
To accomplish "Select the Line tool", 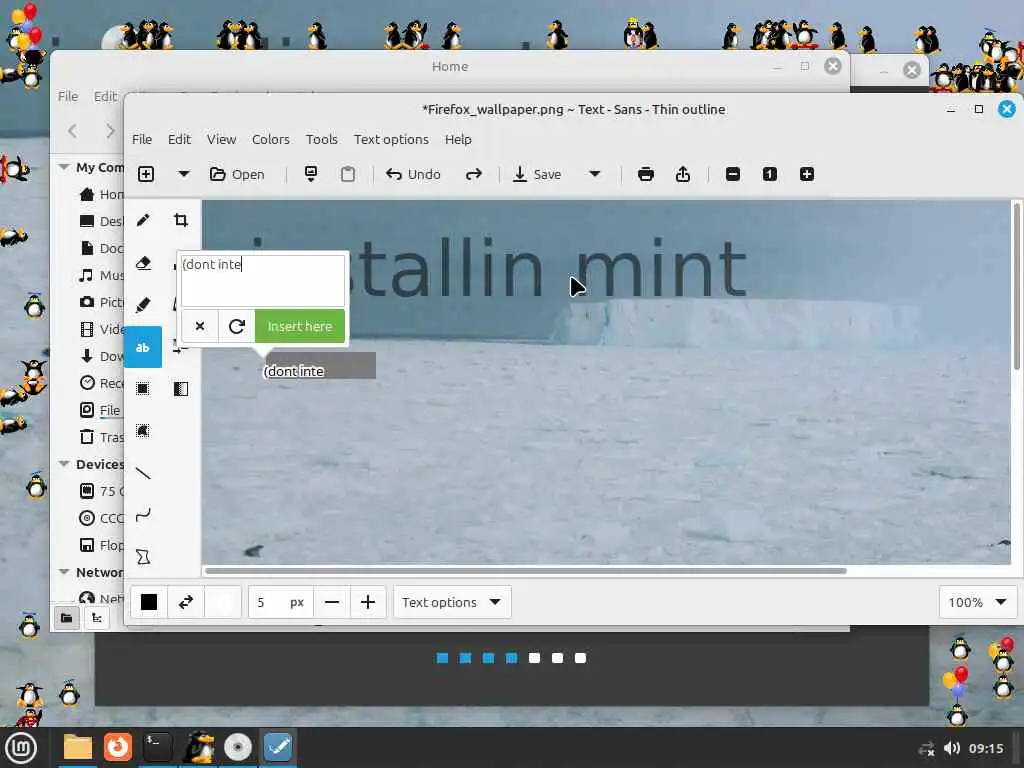I will pos(143,473).
